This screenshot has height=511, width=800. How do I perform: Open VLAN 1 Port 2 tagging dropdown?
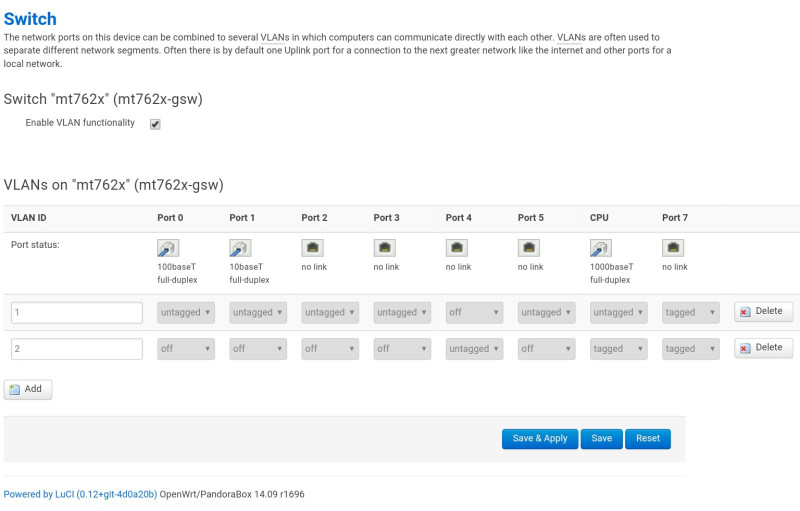(330, 313)
